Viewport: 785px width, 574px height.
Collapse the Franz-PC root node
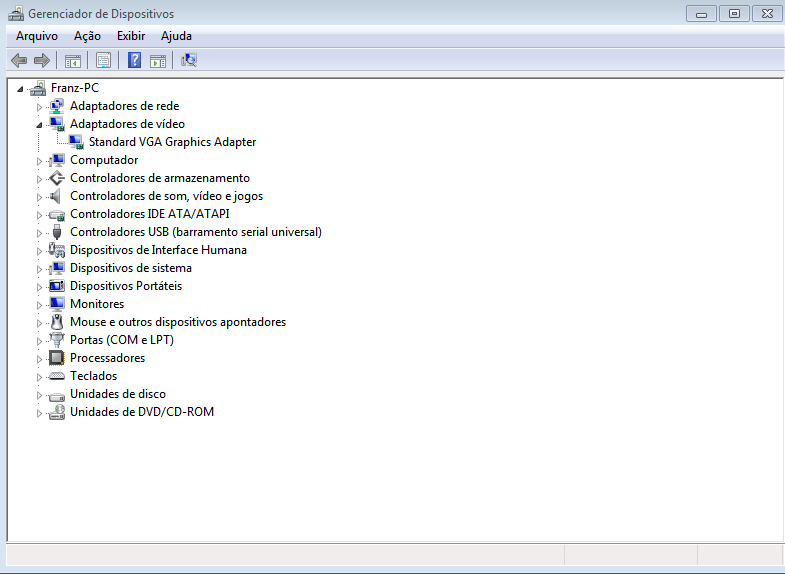tap(21, 89)
